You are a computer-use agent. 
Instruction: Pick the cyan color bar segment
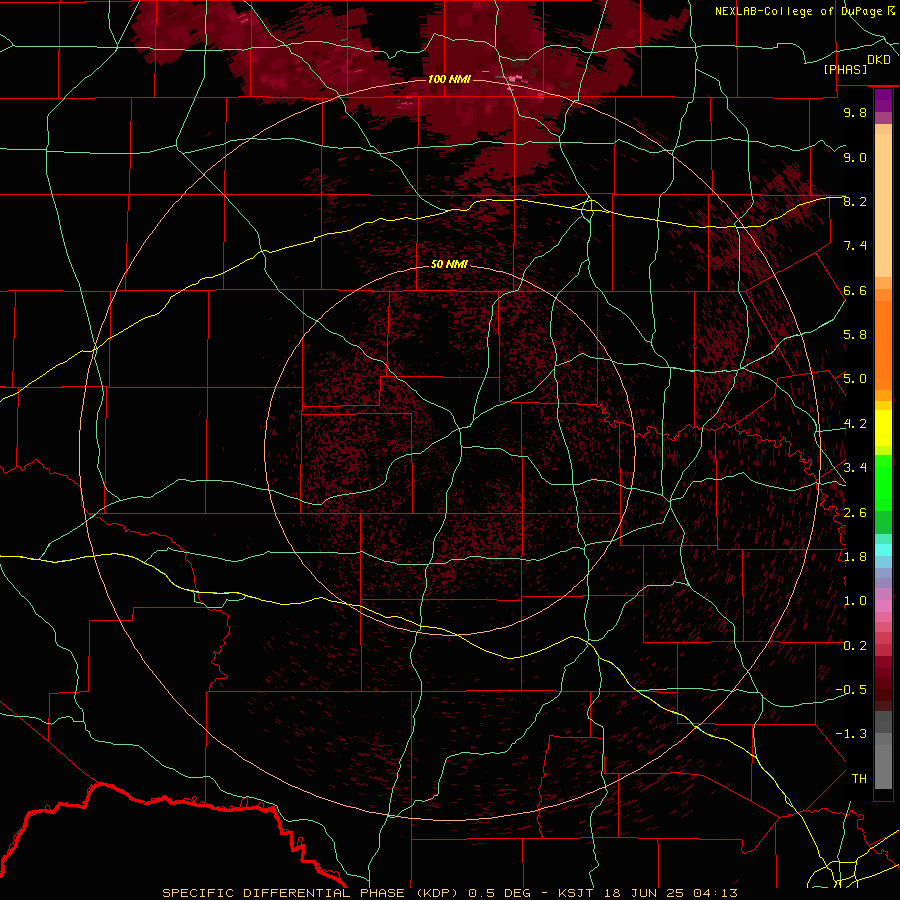click(x=883, y=550)
